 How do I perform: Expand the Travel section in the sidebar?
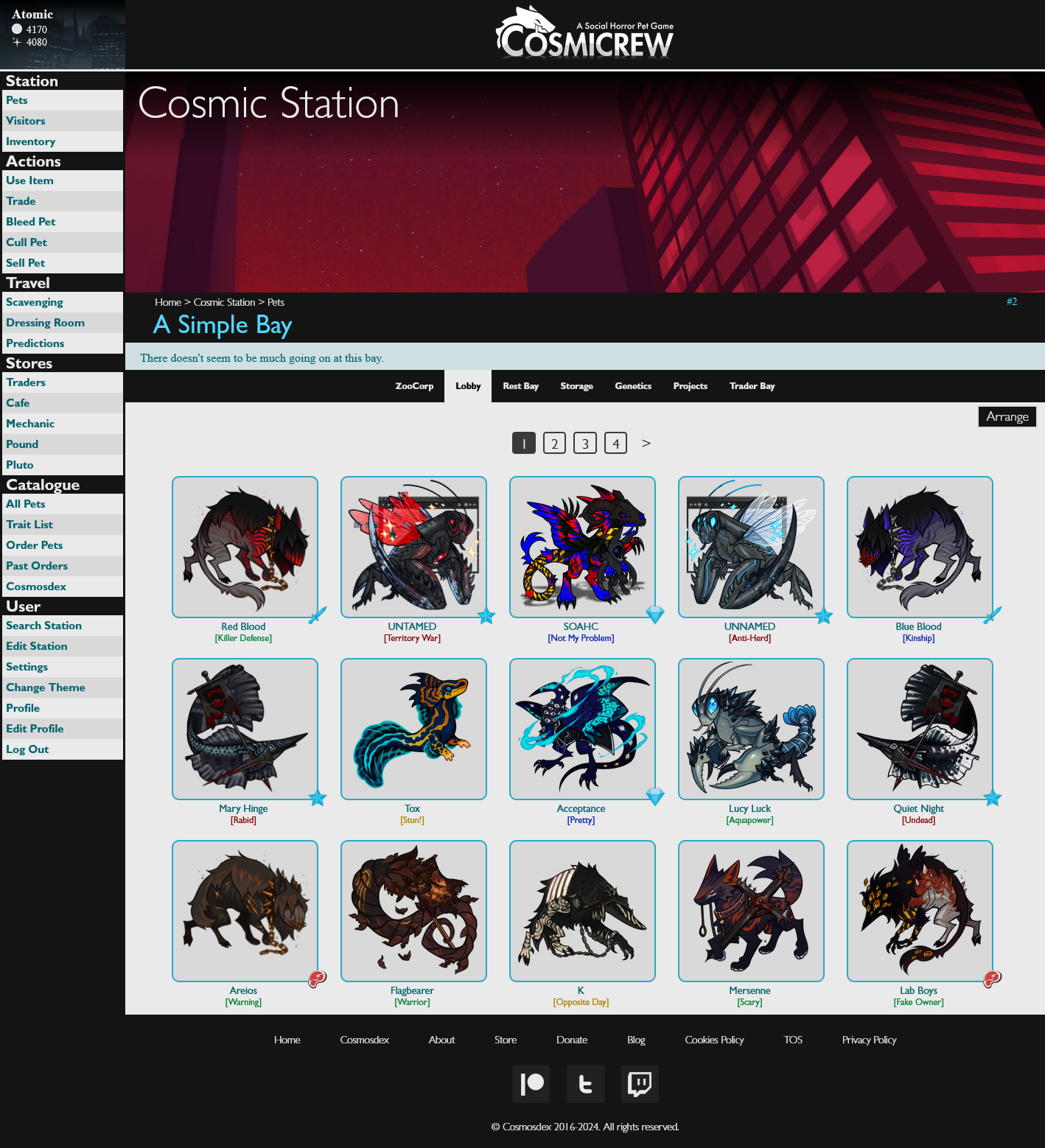(x=28, y=282)
